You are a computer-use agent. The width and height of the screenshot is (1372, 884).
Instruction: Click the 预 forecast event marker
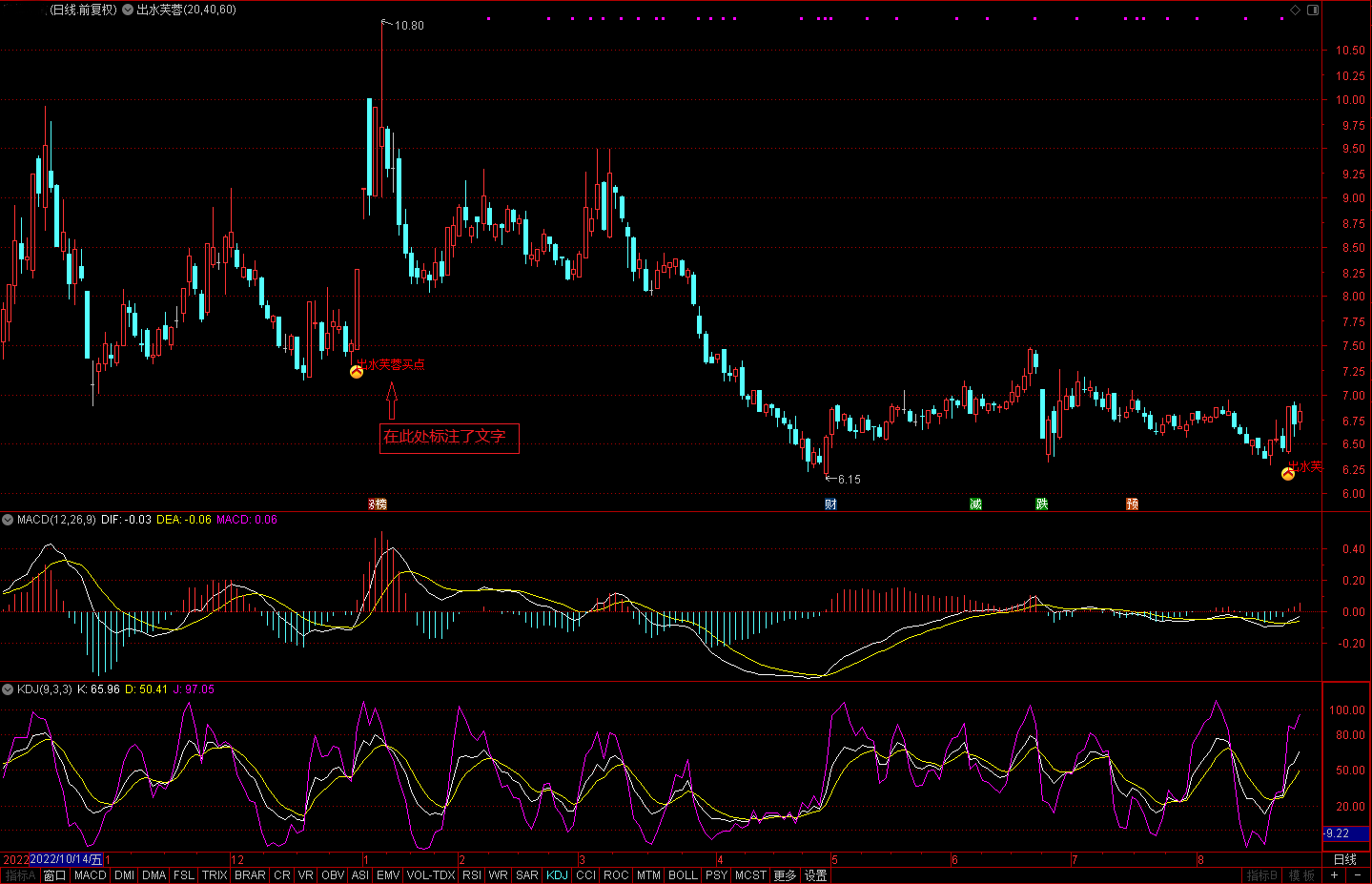(x=1132, y=504)
